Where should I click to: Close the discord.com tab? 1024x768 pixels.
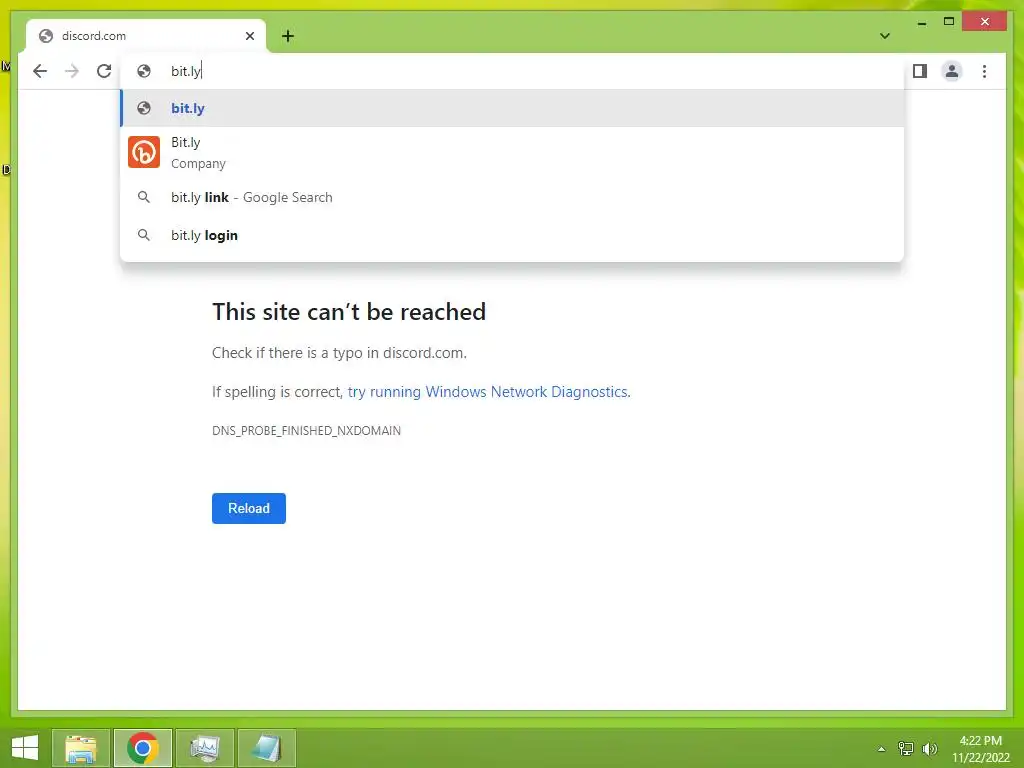coord(249,36)
